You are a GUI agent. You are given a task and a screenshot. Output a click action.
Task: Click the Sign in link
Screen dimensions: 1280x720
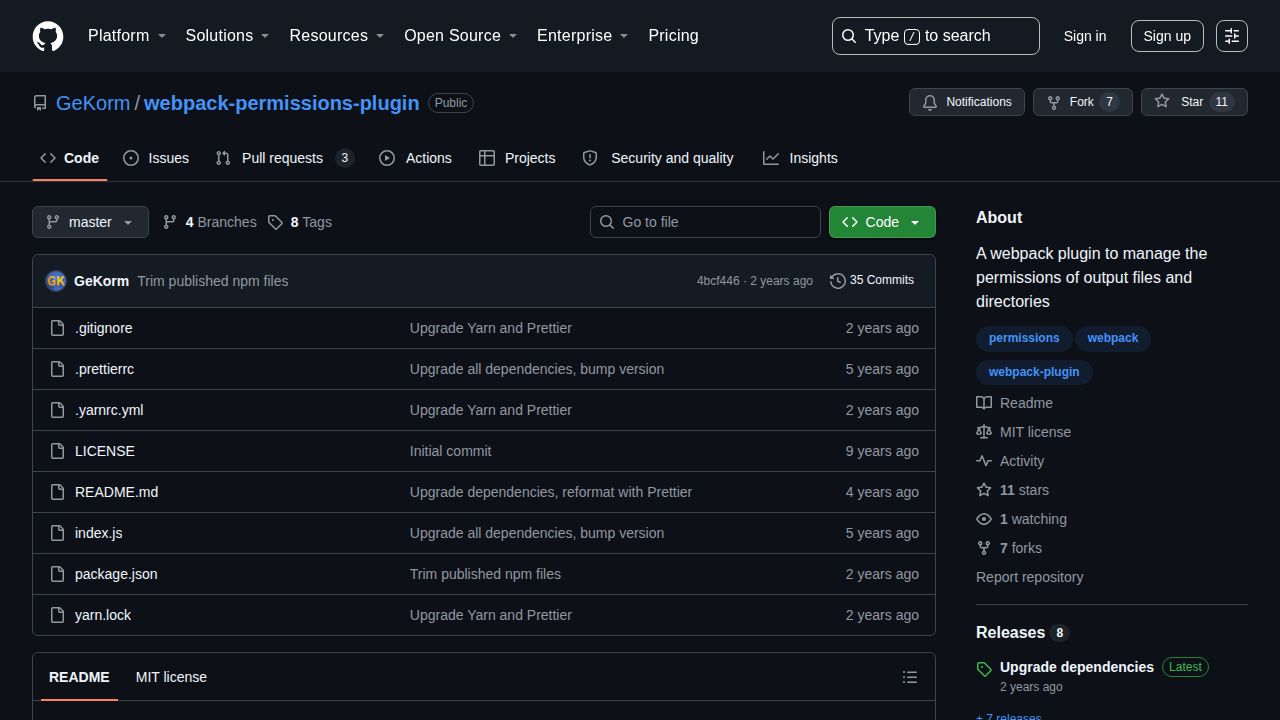tap(1085, 36)
